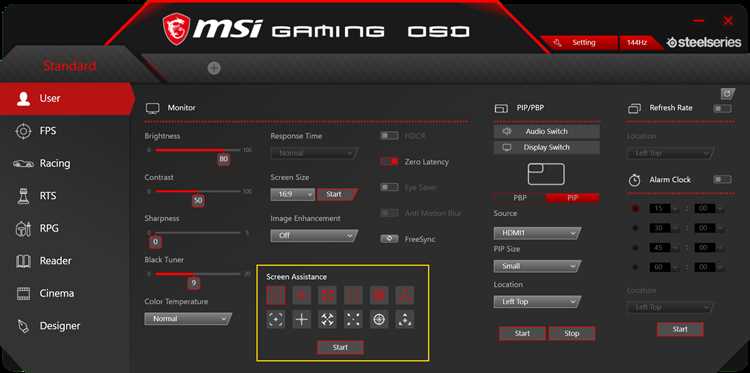Open the PIP Location dropdown
This screenshot has width=750, height=373.
pos(537,302)
